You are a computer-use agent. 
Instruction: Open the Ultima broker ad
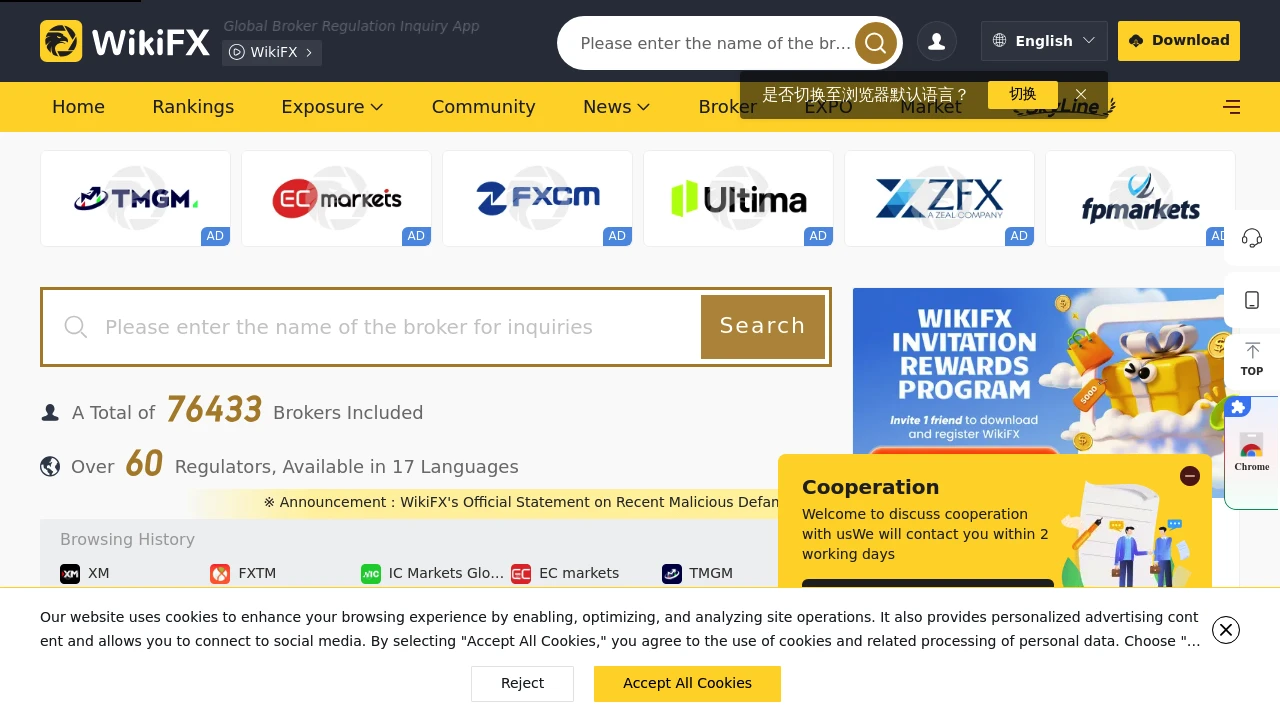[738, 198]
